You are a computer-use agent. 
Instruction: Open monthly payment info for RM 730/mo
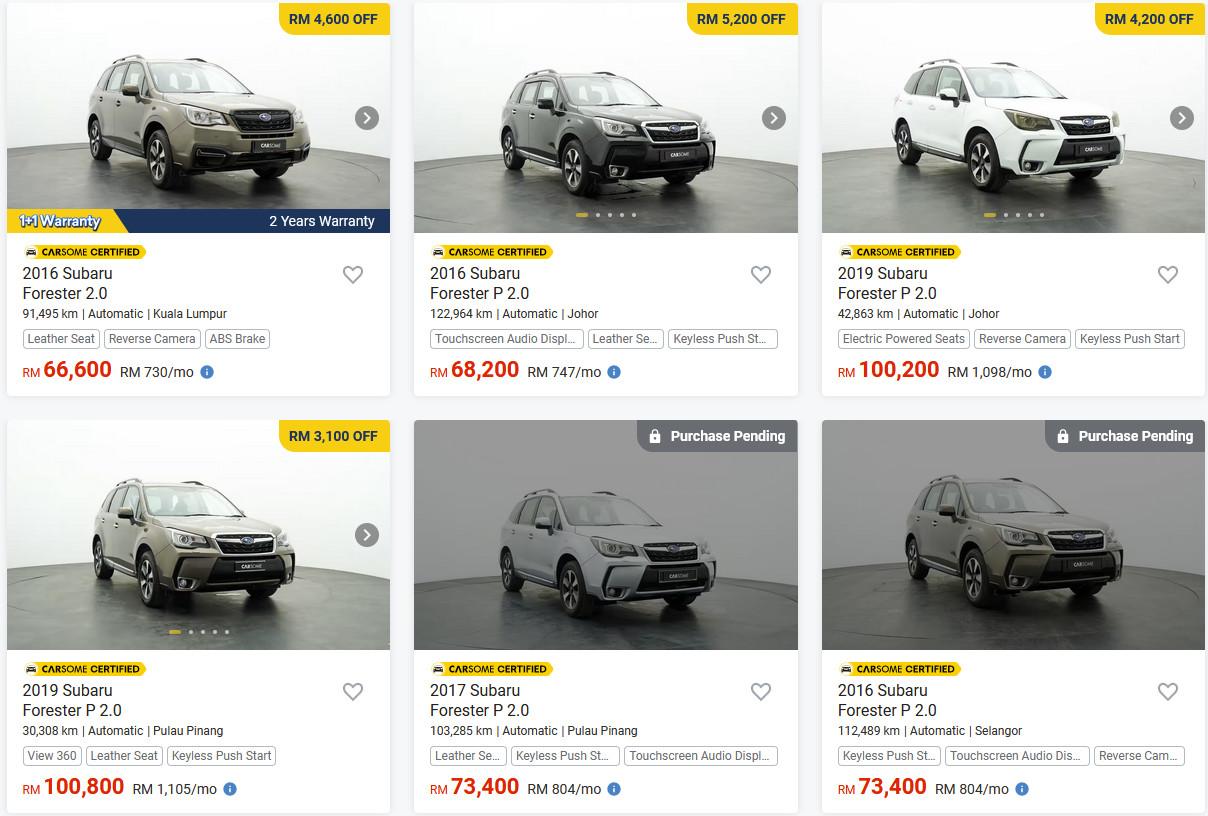pos(207,372)
